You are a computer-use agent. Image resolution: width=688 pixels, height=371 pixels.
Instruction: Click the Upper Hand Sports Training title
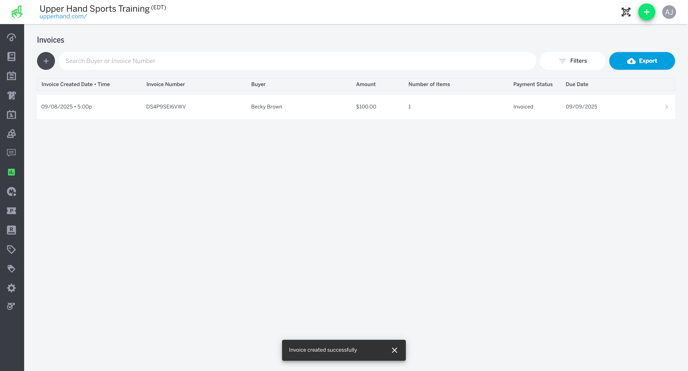tap(94, 9)
